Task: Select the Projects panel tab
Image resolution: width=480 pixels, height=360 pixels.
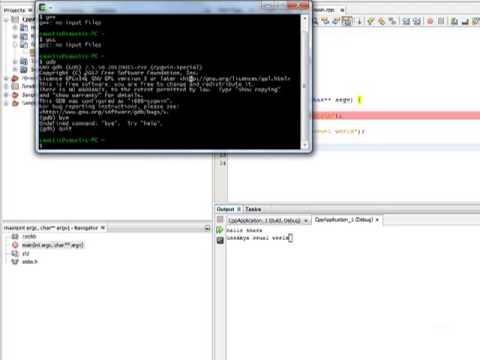Action: 14,10
